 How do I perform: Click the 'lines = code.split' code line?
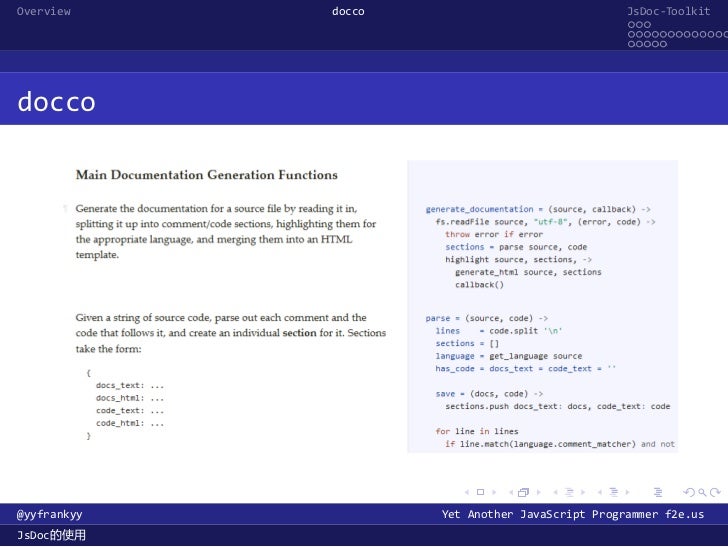pyautogui.click(x=499, y=331)
